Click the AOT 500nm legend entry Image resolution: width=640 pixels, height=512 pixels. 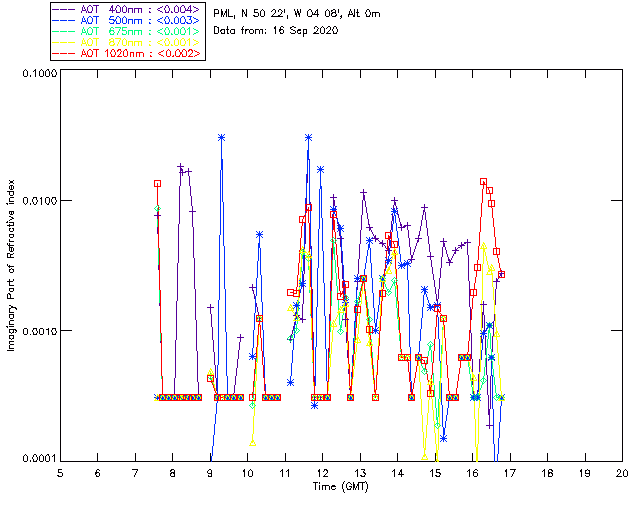tap(127, 20)
